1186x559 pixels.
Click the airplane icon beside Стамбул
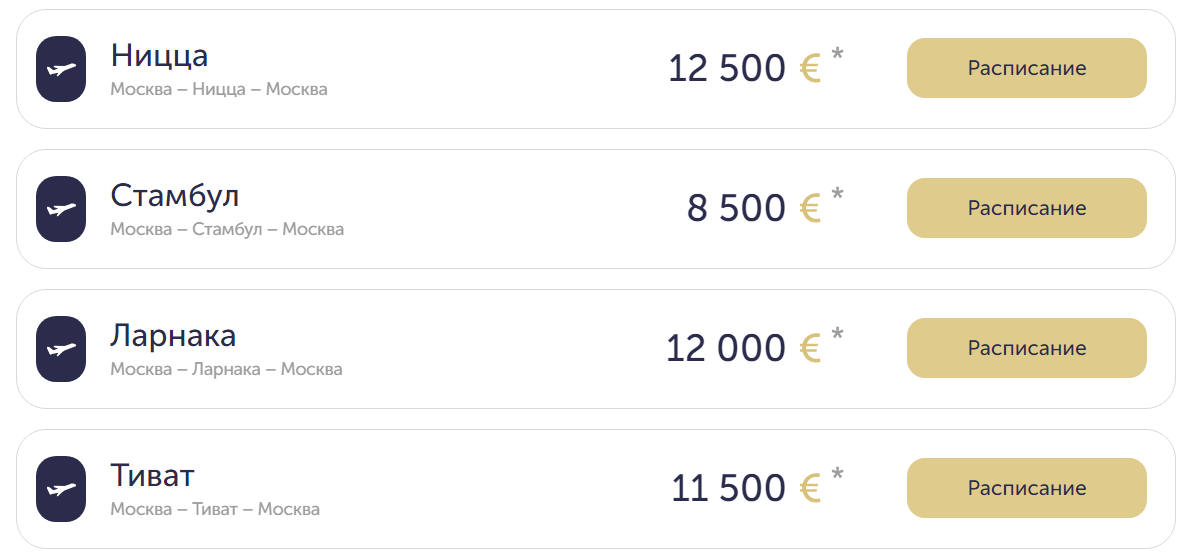point(61,209)
